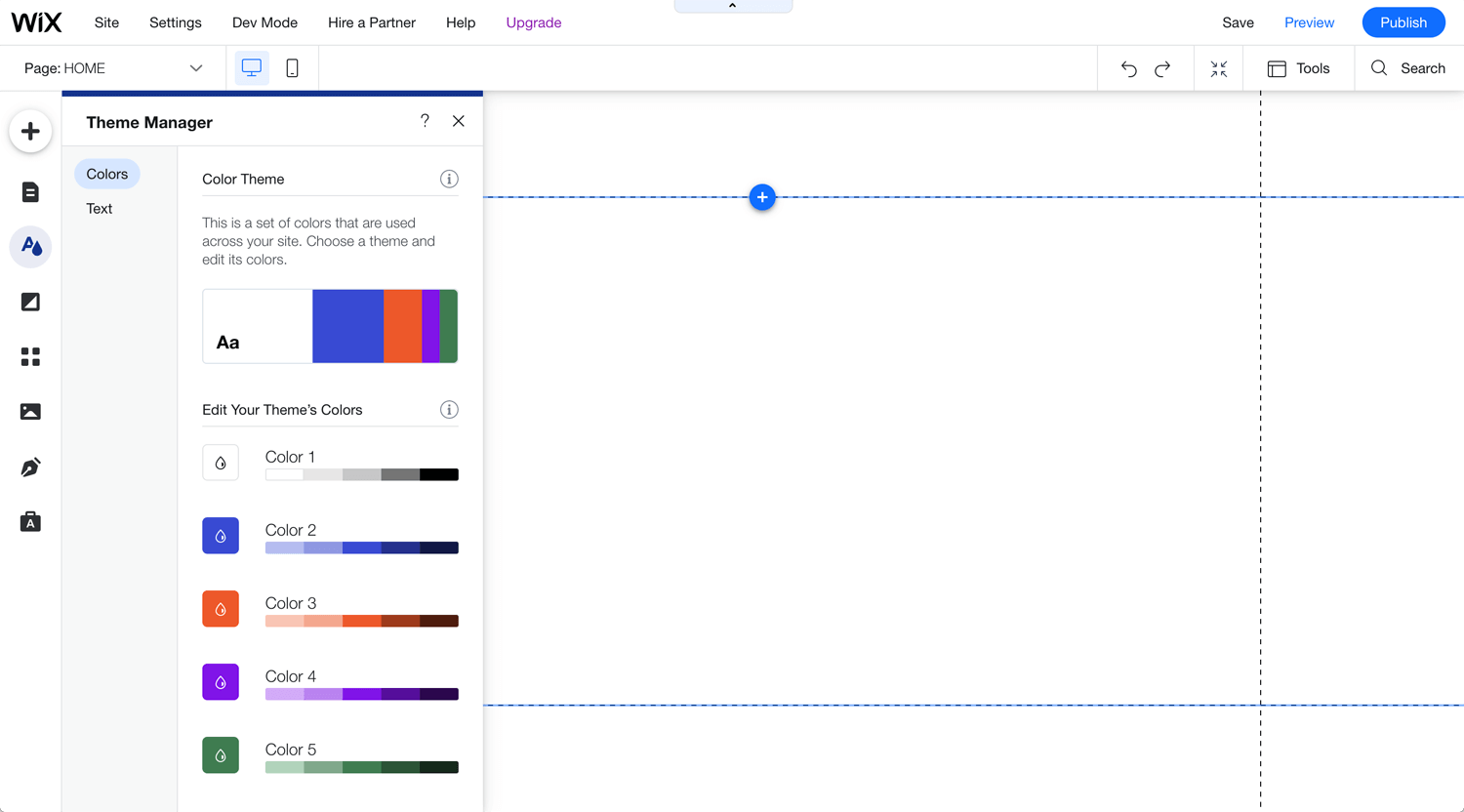Click the Theme Manager title

[x=149, y=122]
